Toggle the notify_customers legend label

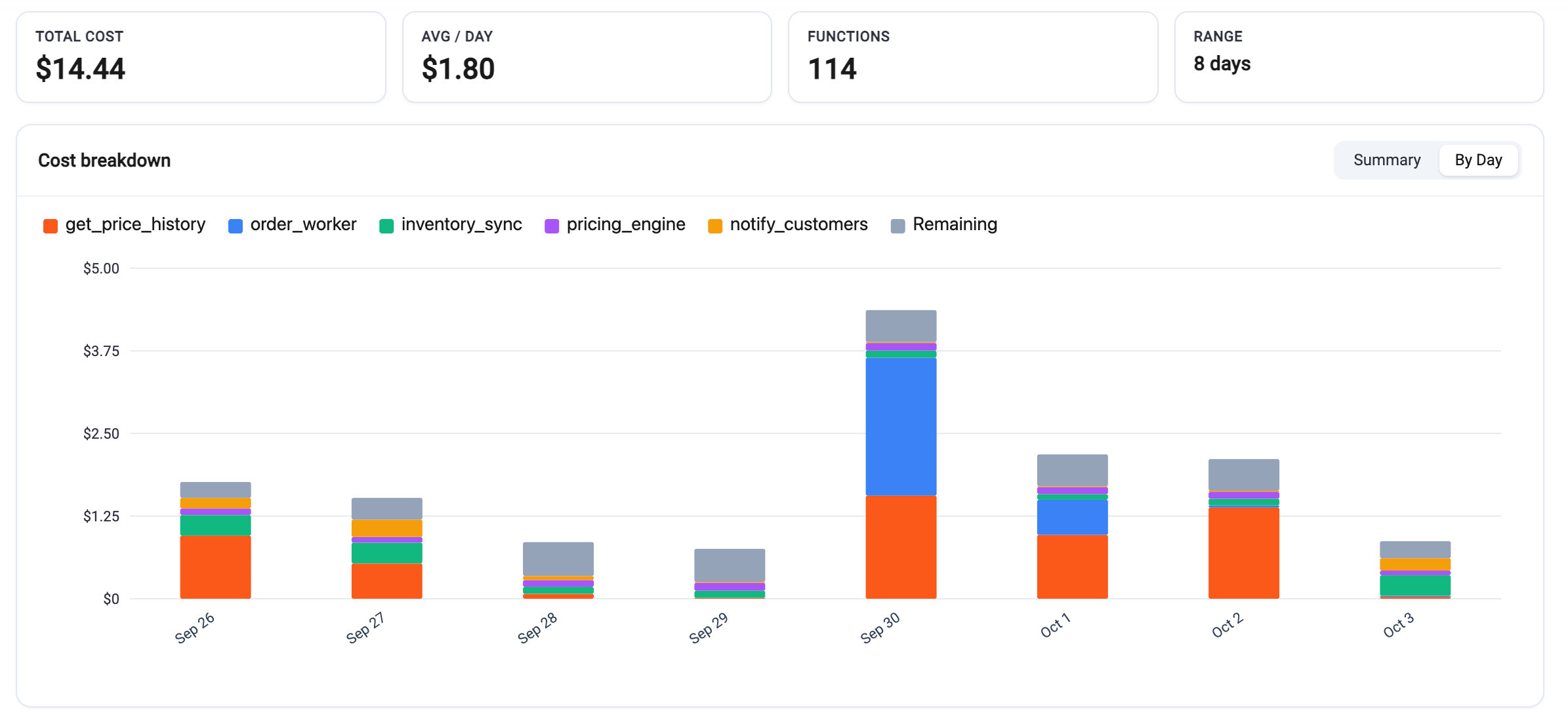click(x=798, y=224)
